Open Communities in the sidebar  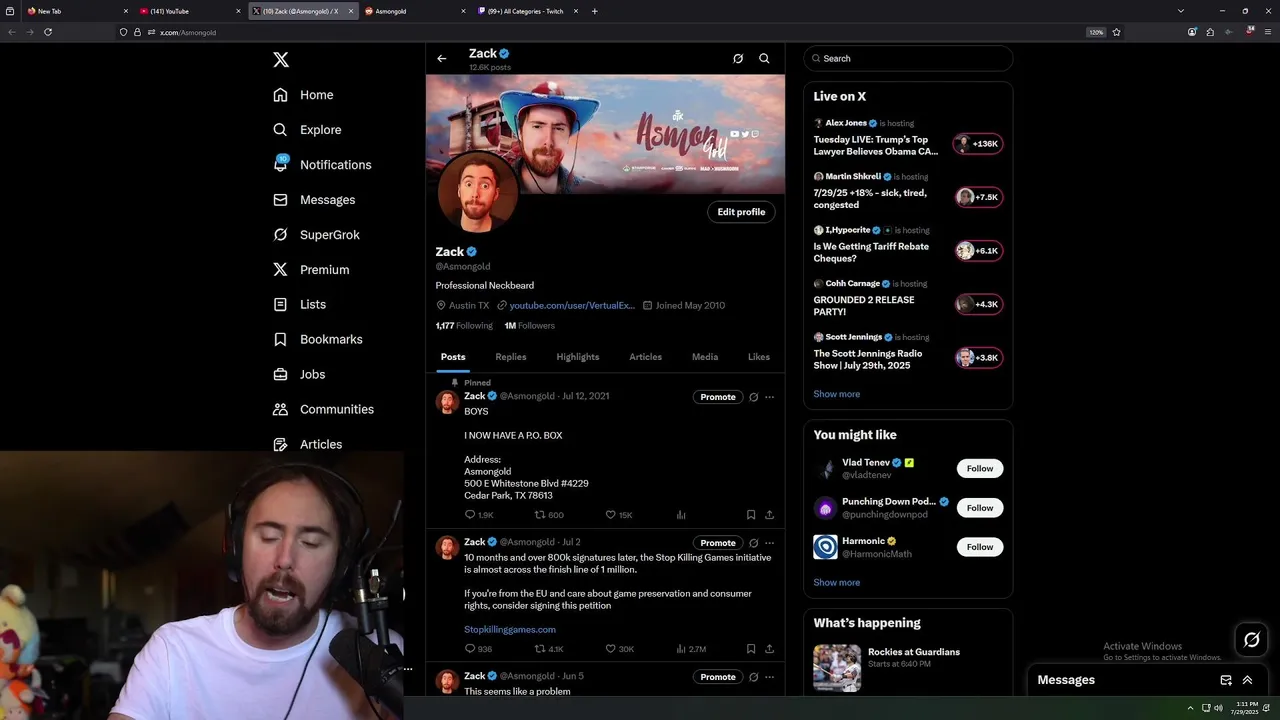(x=323, y=409)
